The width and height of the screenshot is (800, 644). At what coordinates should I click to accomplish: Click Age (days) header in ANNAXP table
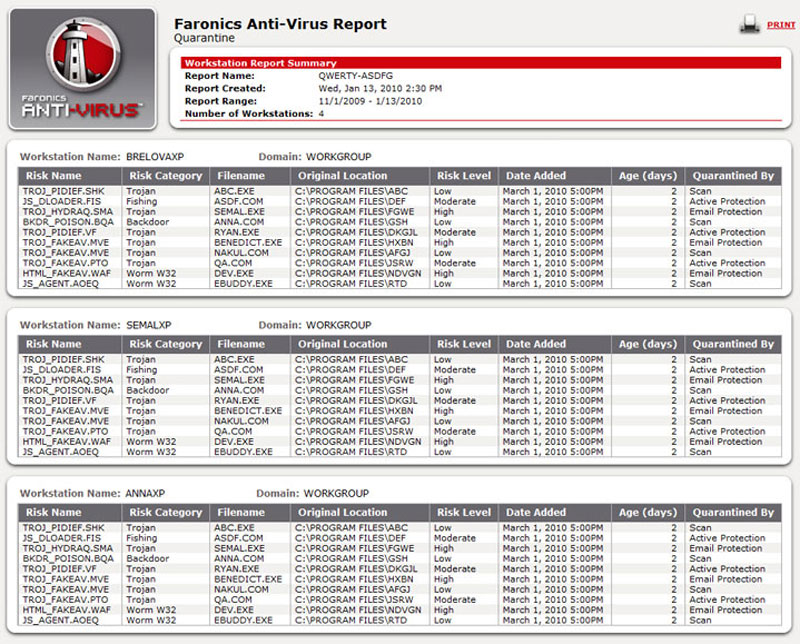(648, 512)
